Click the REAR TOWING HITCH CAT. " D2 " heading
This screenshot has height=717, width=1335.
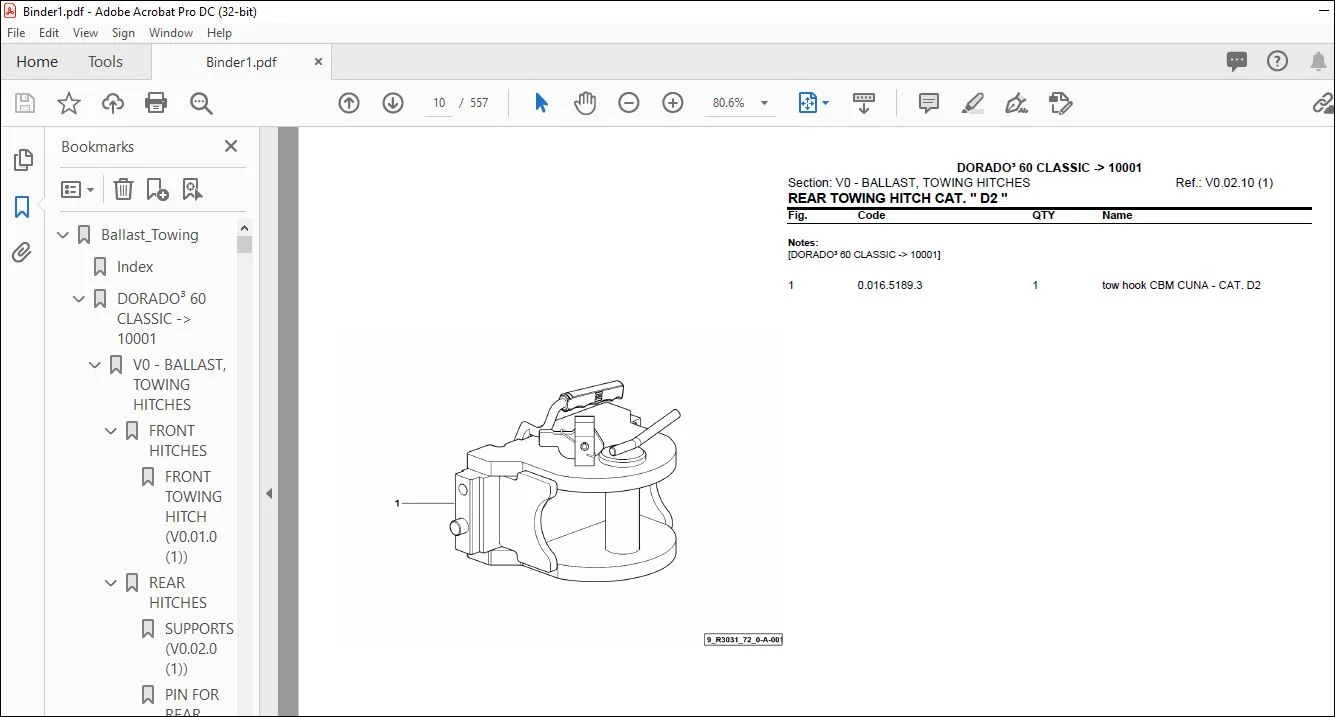[x=897, y=198]
